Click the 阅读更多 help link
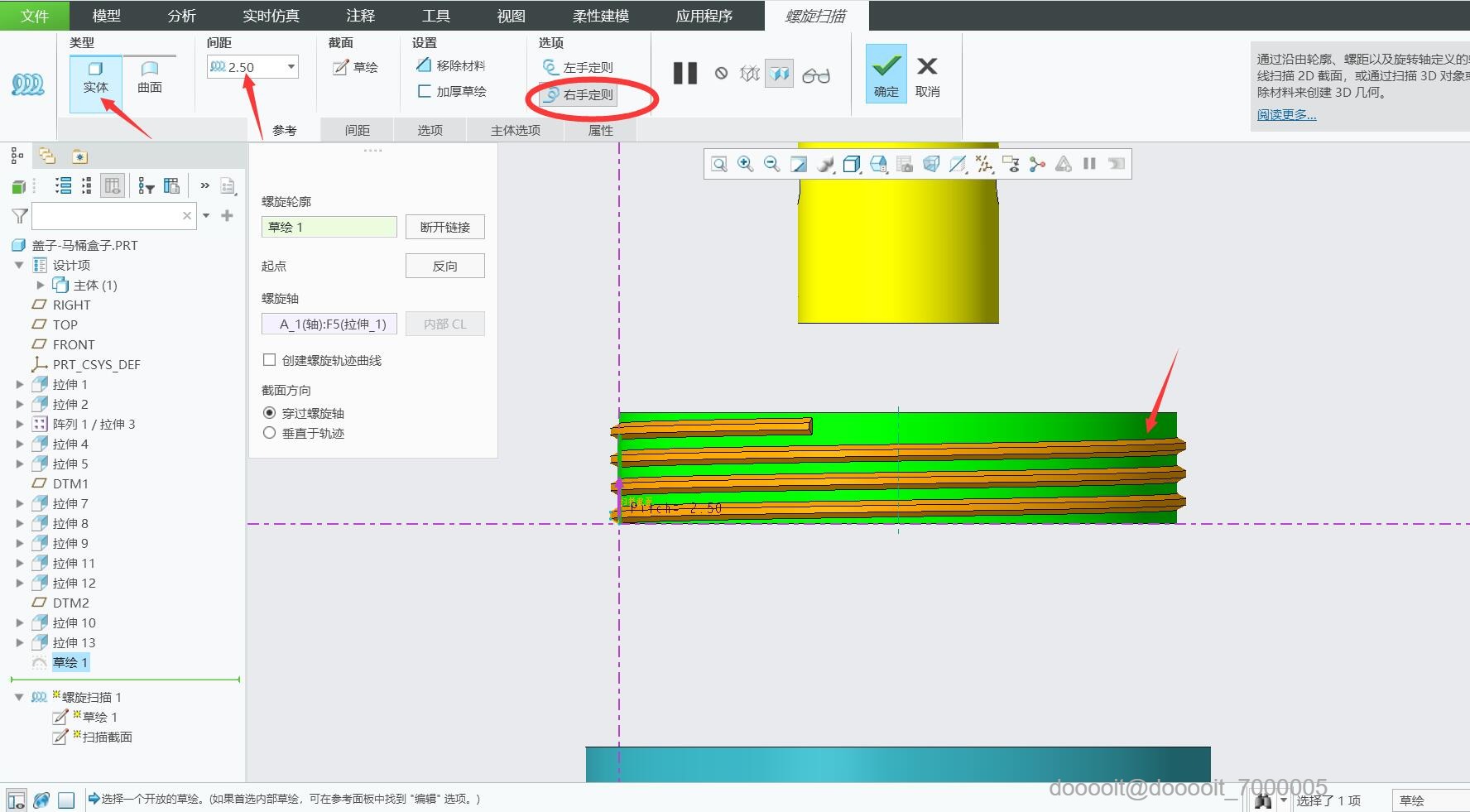The width and height of the screenshot is (1470, 812). tap(1286, 115)
